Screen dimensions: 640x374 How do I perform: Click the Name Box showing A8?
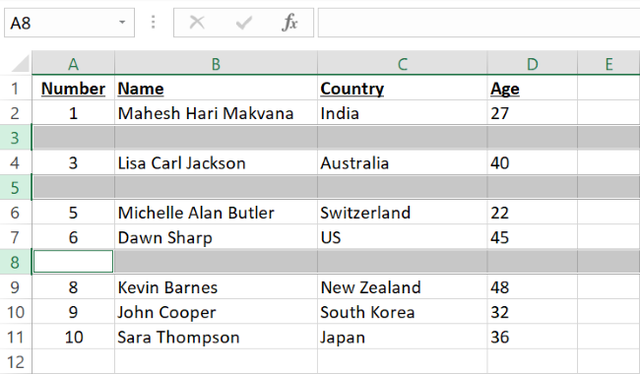(x=69, y=23)
